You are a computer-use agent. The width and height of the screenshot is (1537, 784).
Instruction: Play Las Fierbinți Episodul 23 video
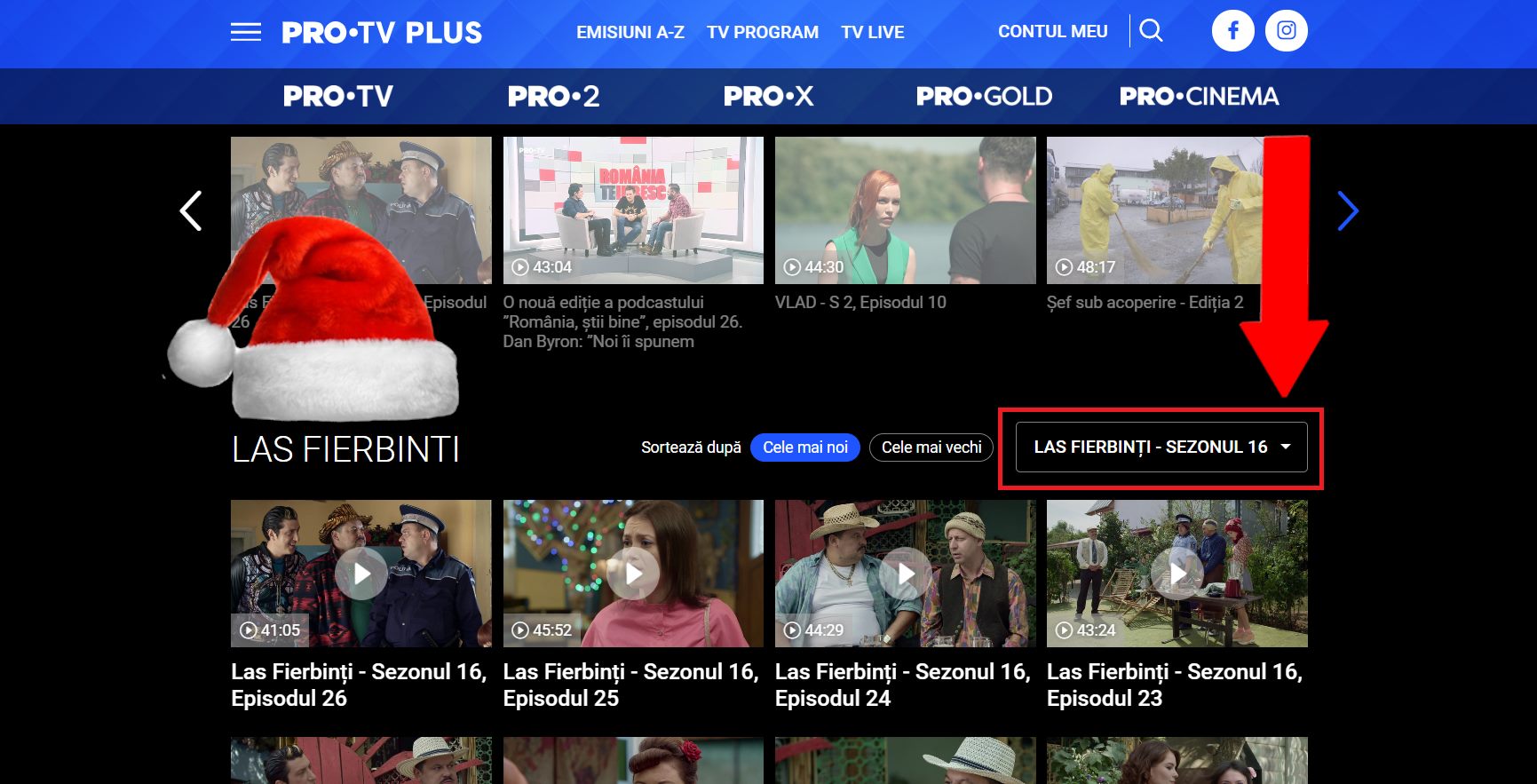1177,574
